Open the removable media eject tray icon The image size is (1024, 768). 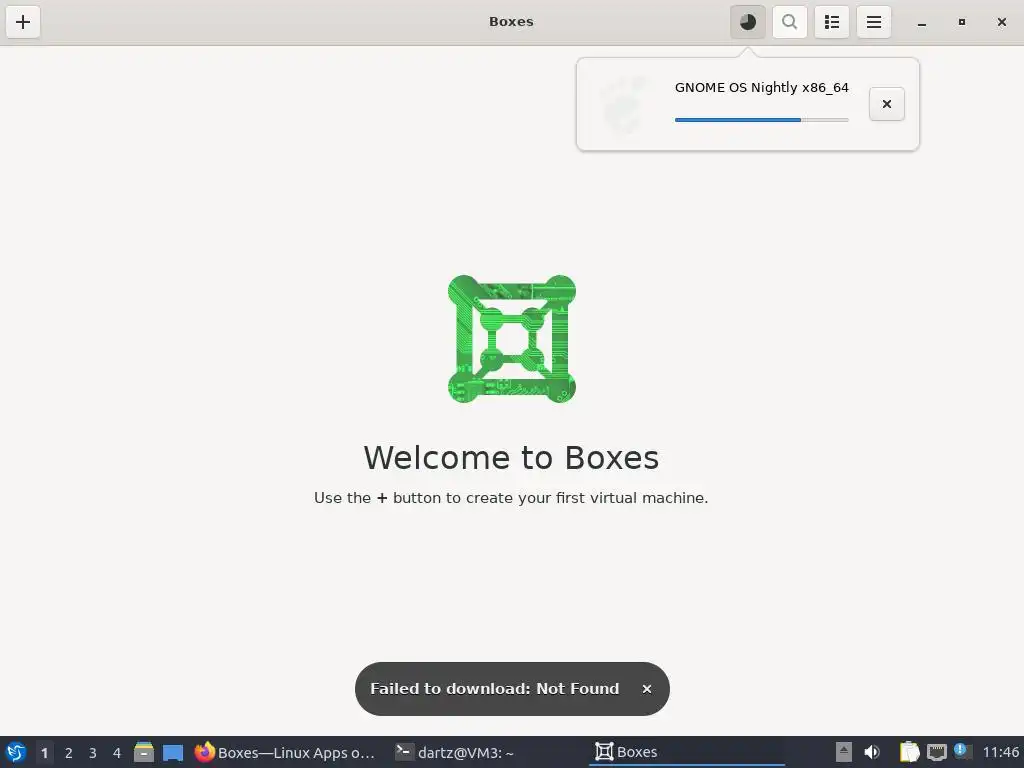pos(844,752)
